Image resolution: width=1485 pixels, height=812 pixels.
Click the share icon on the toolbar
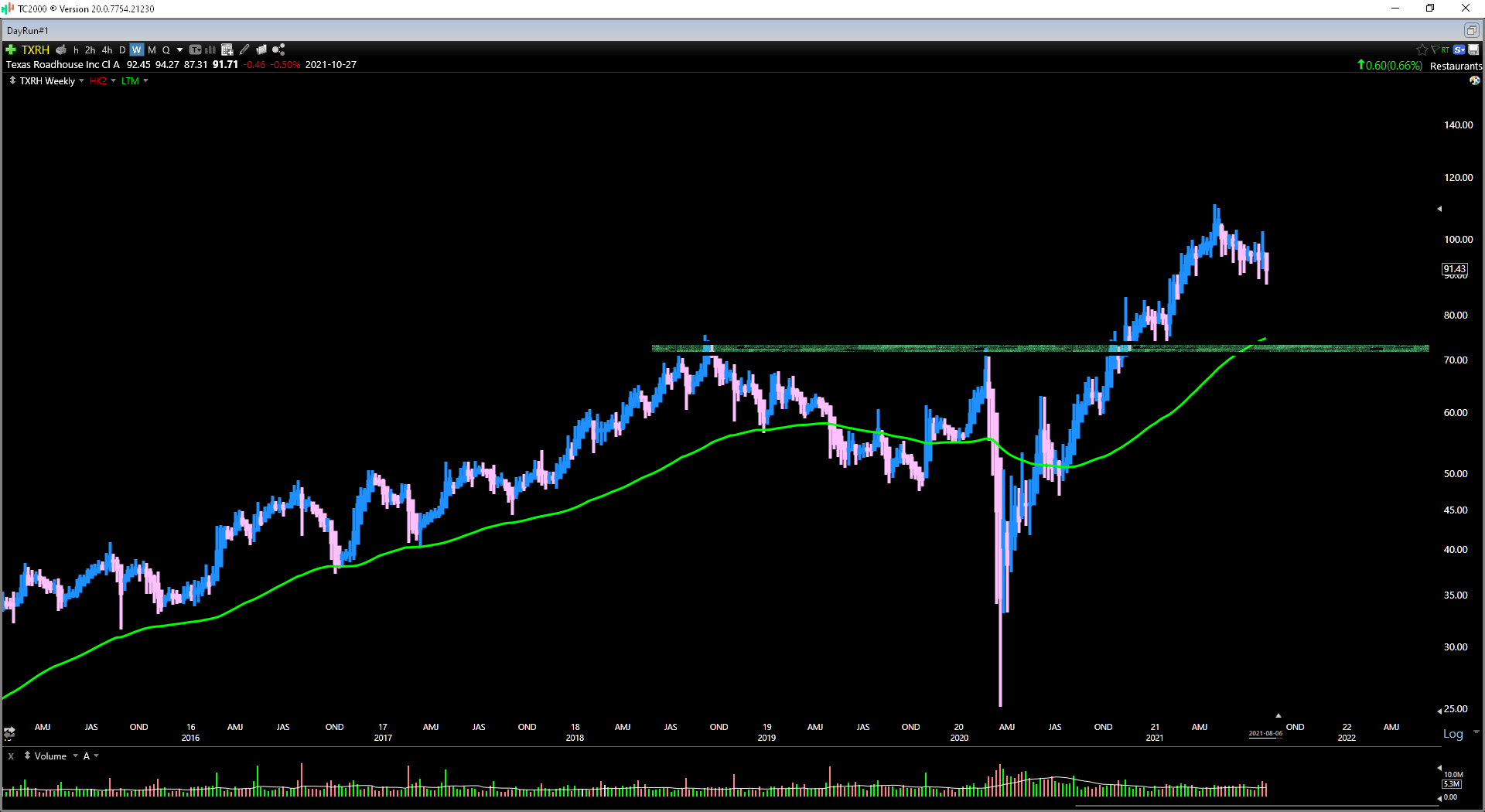pos(278,49)
